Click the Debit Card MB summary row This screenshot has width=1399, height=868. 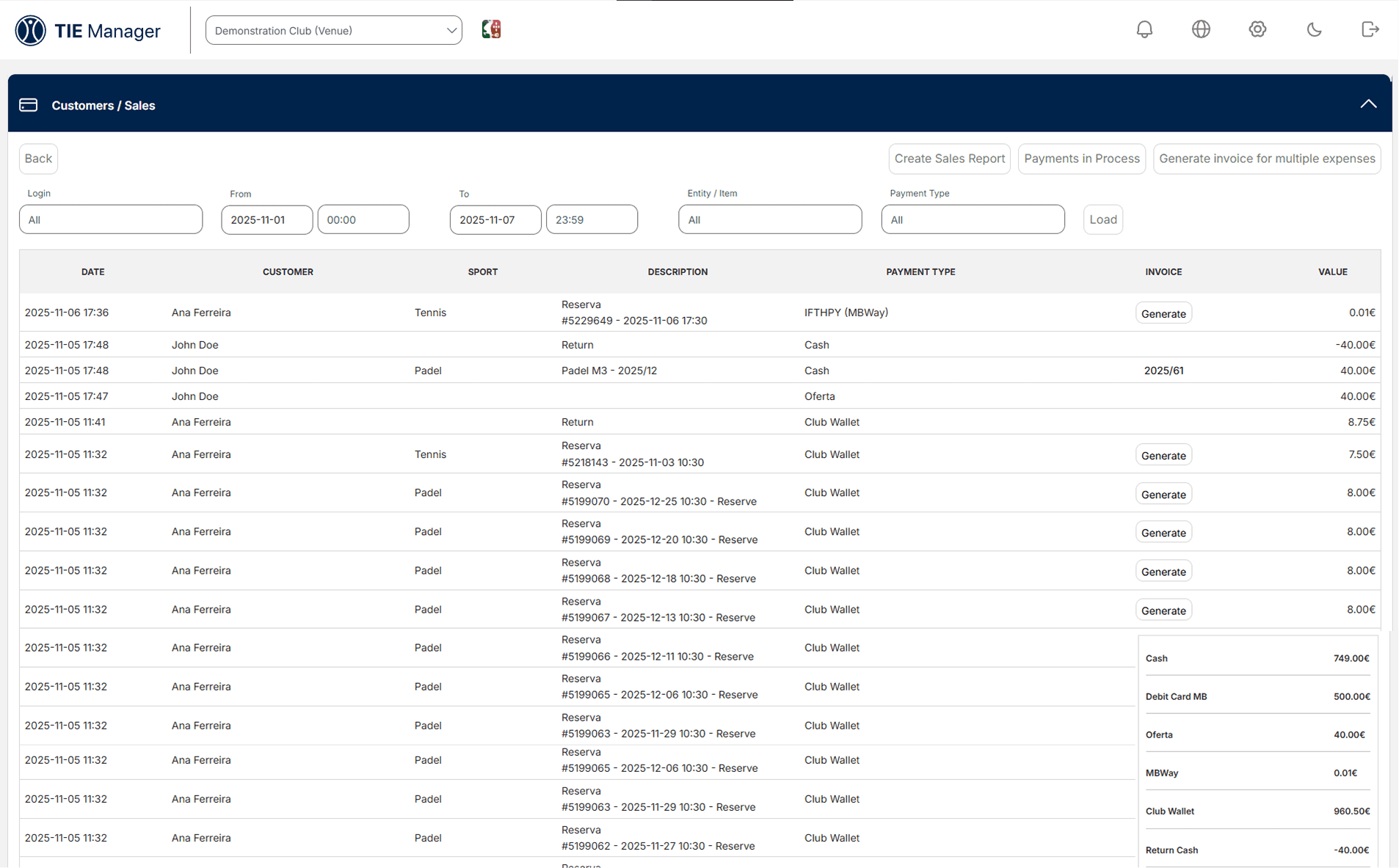1257,696
